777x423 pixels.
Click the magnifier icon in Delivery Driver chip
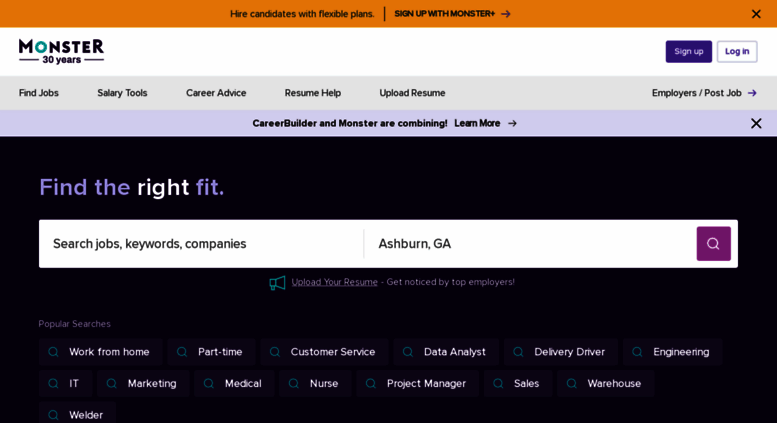coord(518,352)
